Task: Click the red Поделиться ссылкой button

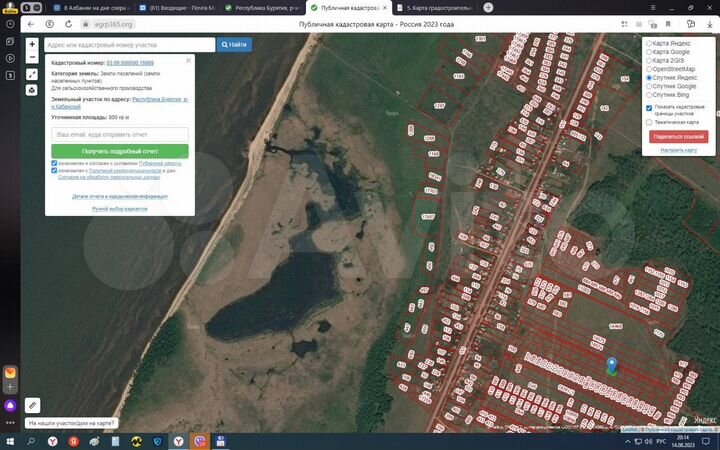Action: [678, 136]
